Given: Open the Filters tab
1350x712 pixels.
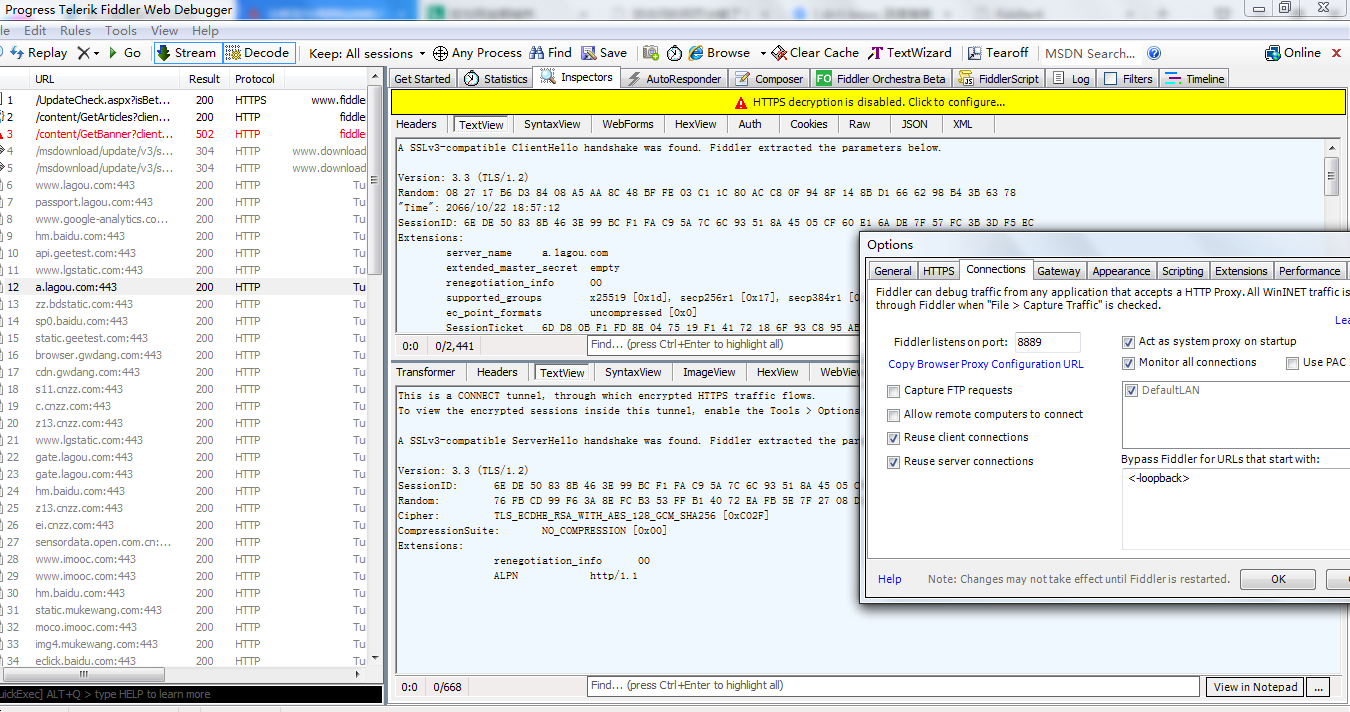Looking at the screenshot, I should pos(1128,79).
